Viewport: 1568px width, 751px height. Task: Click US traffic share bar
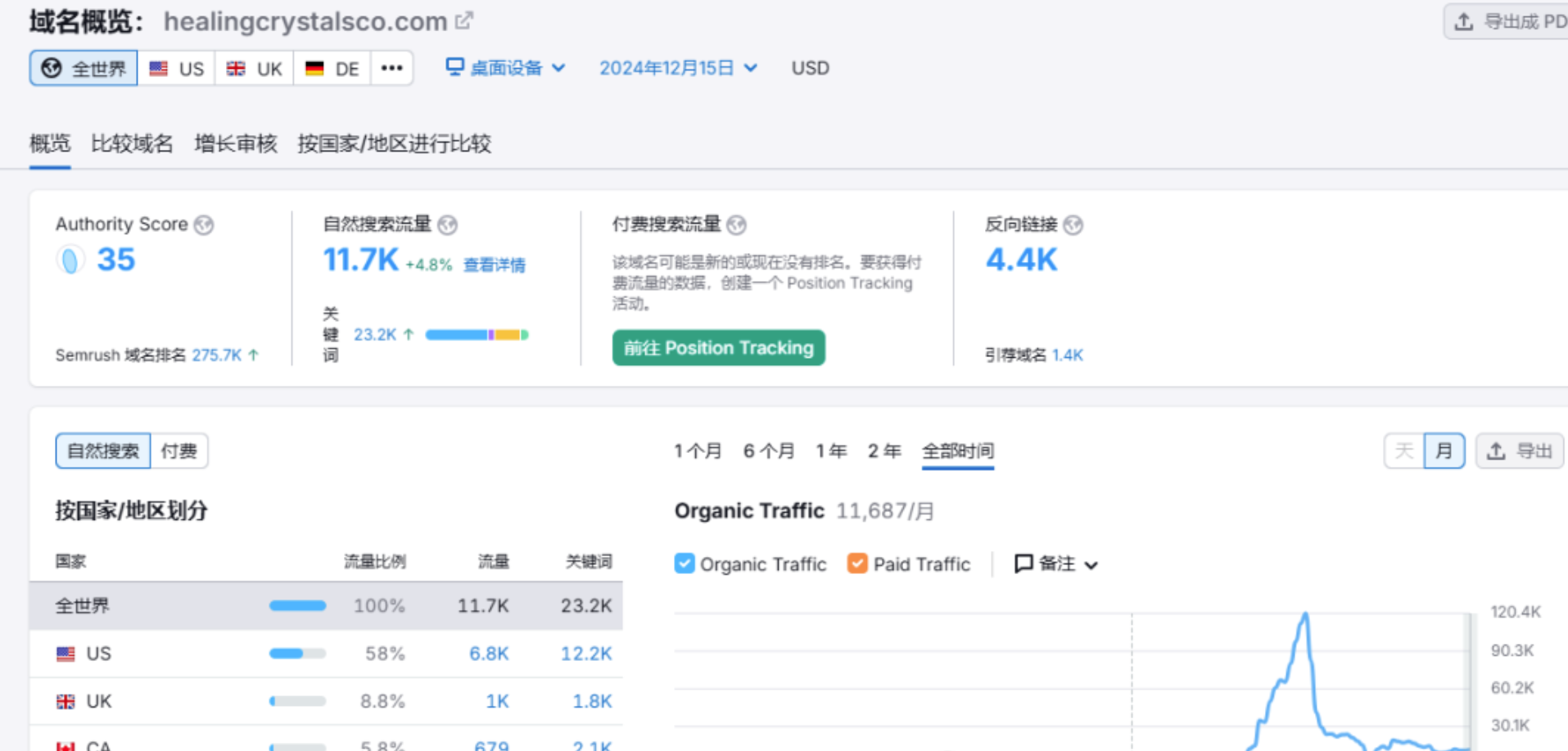297,654
